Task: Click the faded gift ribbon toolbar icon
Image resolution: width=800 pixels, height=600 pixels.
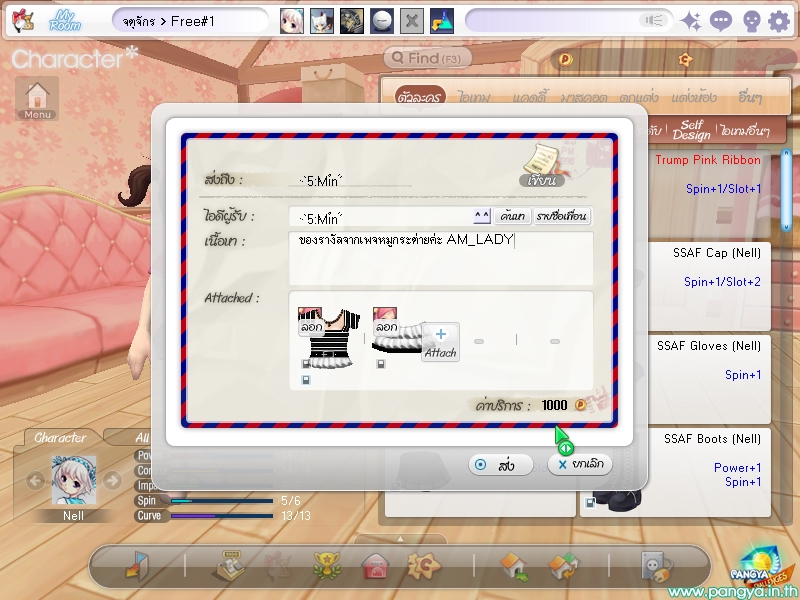Action: pos(277,565)
